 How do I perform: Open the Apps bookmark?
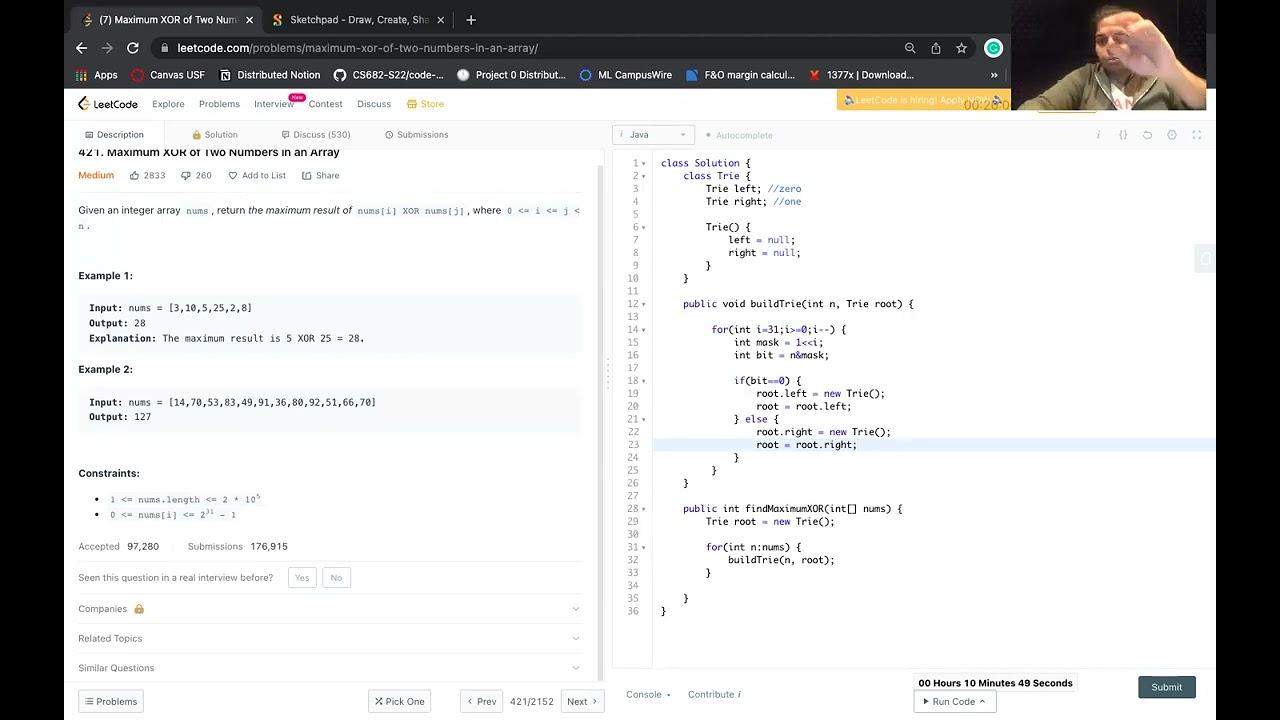[97, 75]
